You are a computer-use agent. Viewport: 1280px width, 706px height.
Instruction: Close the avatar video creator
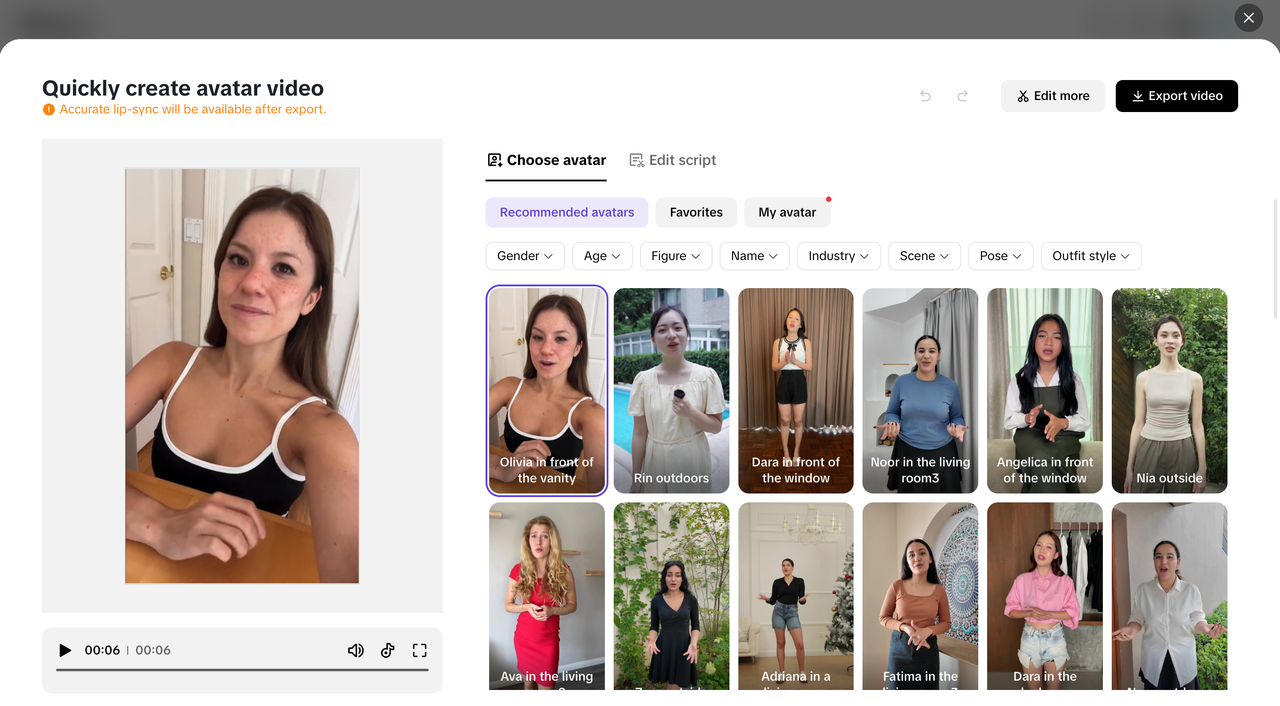coord(1248,17)
